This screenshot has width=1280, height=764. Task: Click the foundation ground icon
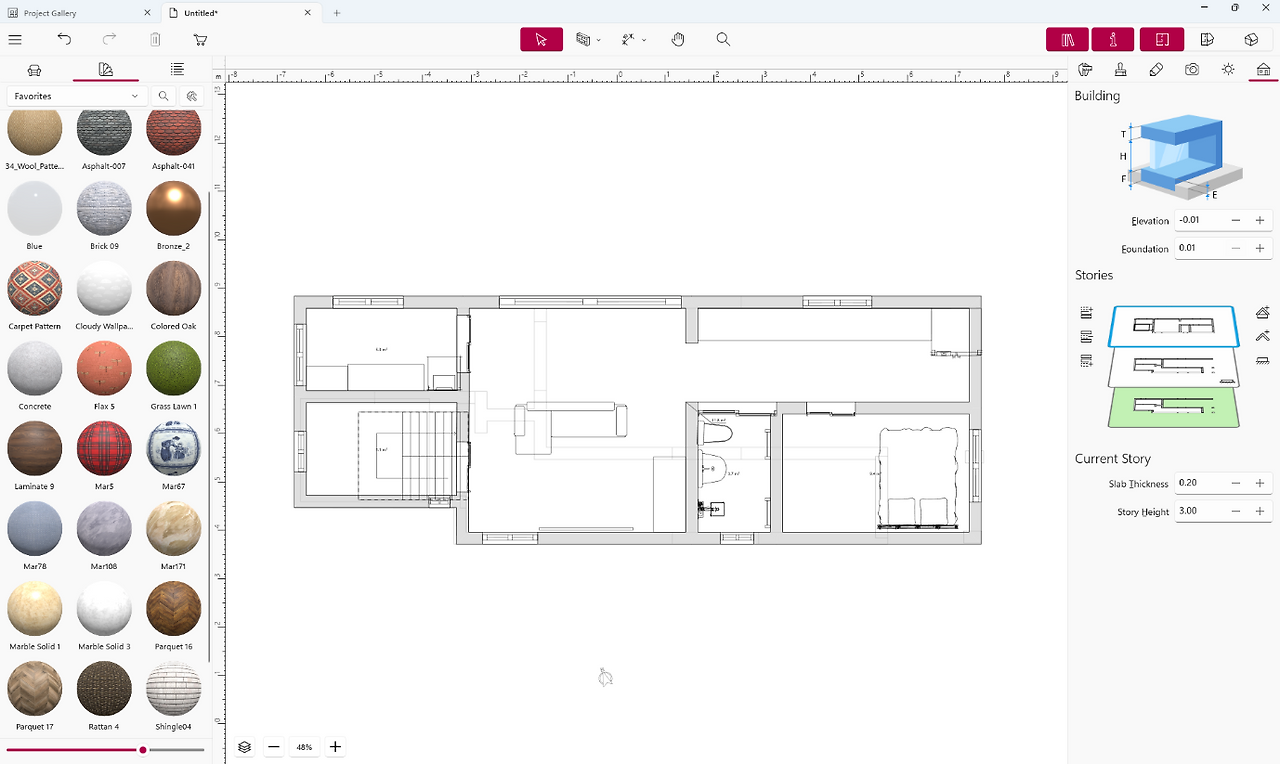pyautogui.click(x=1262, y=360)
